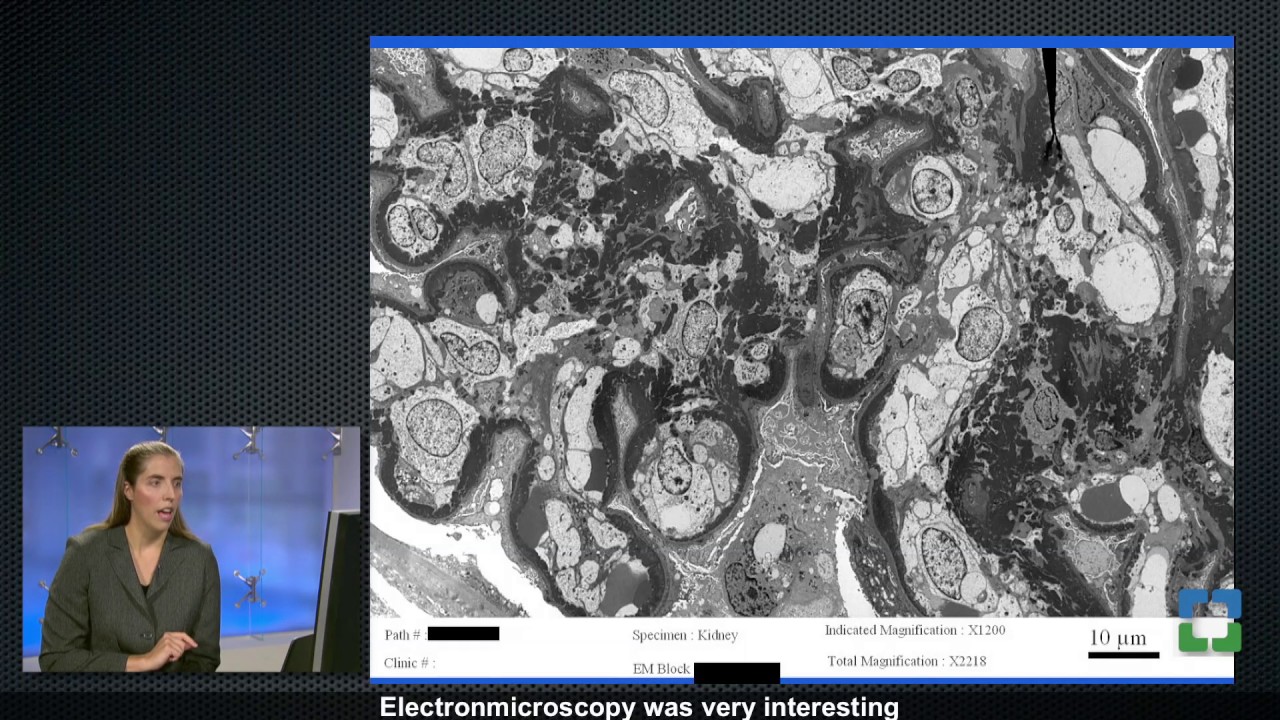Viewport: 1280px width, 720px height.
Task: Click the presenter video inset
Action: point(191,549)
